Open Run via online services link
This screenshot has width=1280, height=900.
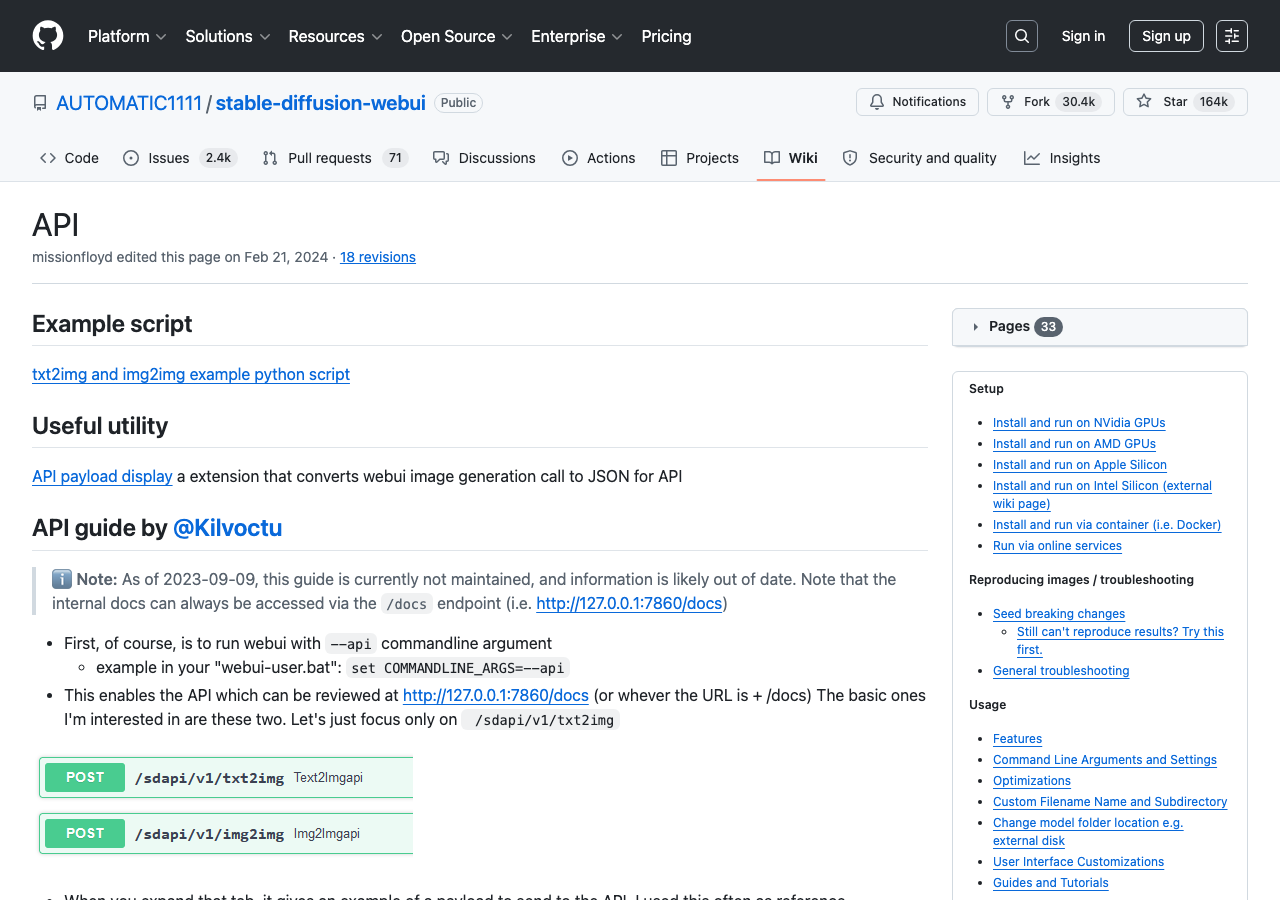pyautogui.click(x=1057, y=546)
